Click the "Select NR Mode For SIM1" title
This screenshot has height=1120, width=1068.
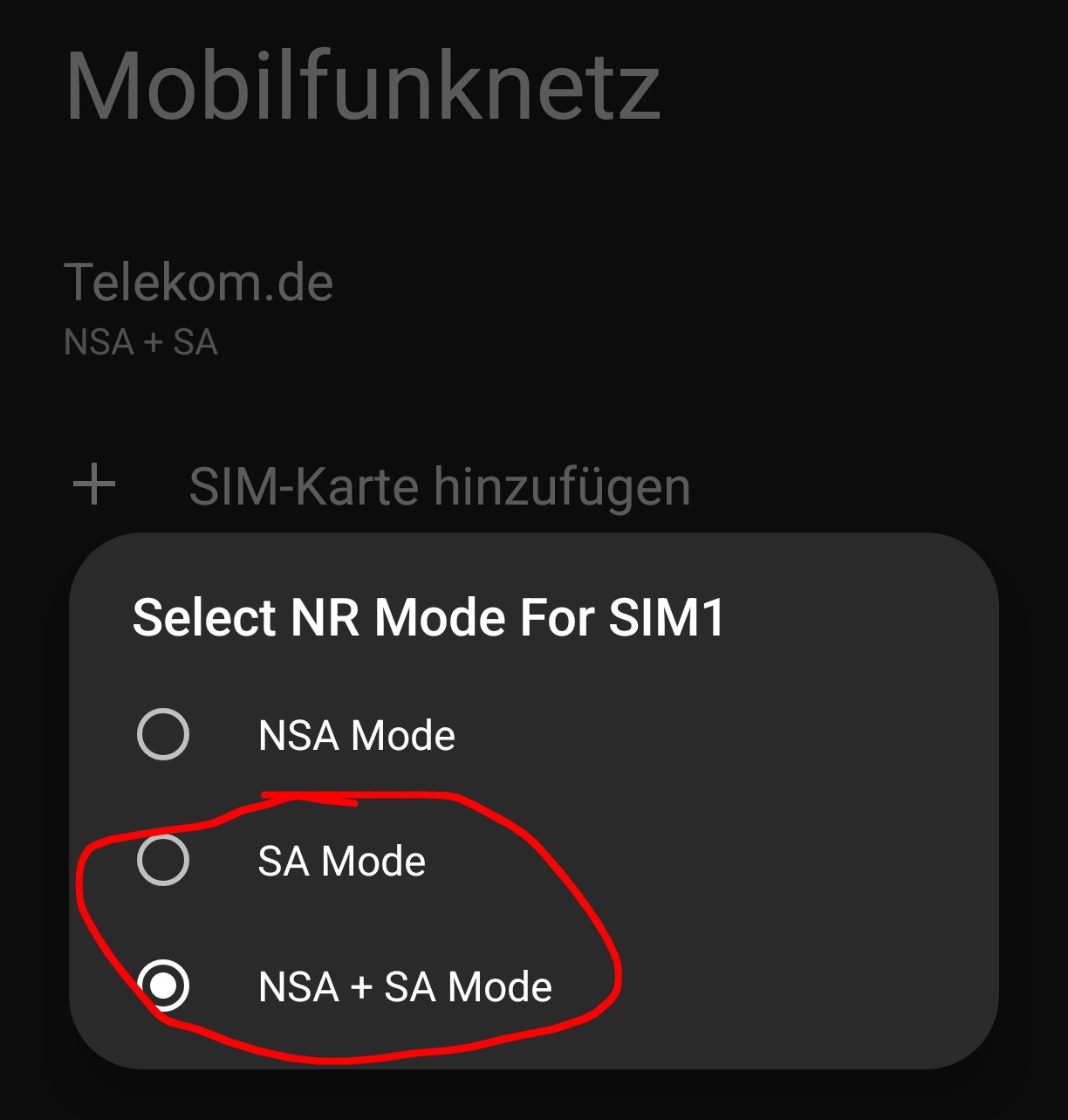tap(428, 617)
